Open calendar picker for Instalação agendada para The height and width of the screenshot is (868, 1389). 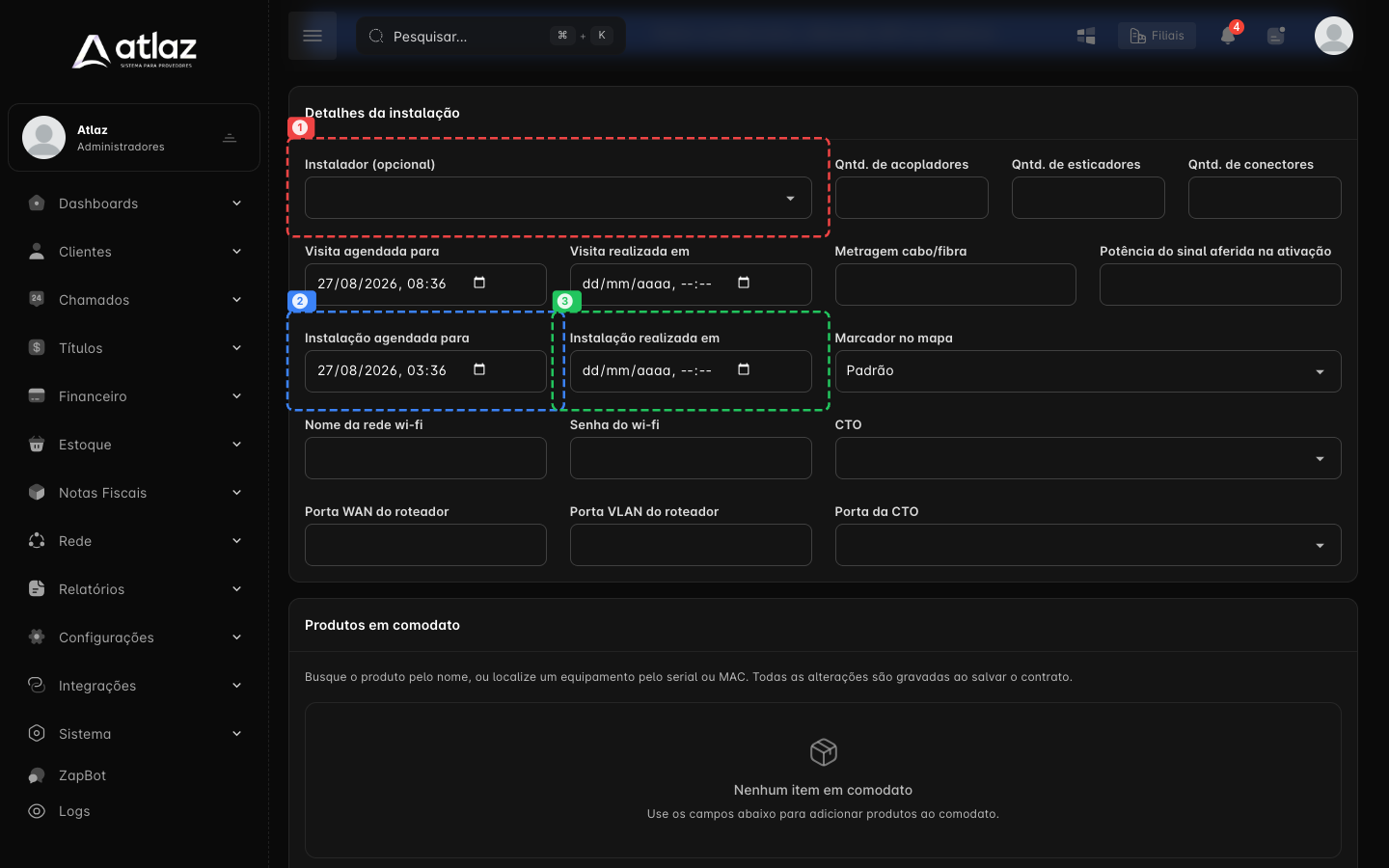479,369
